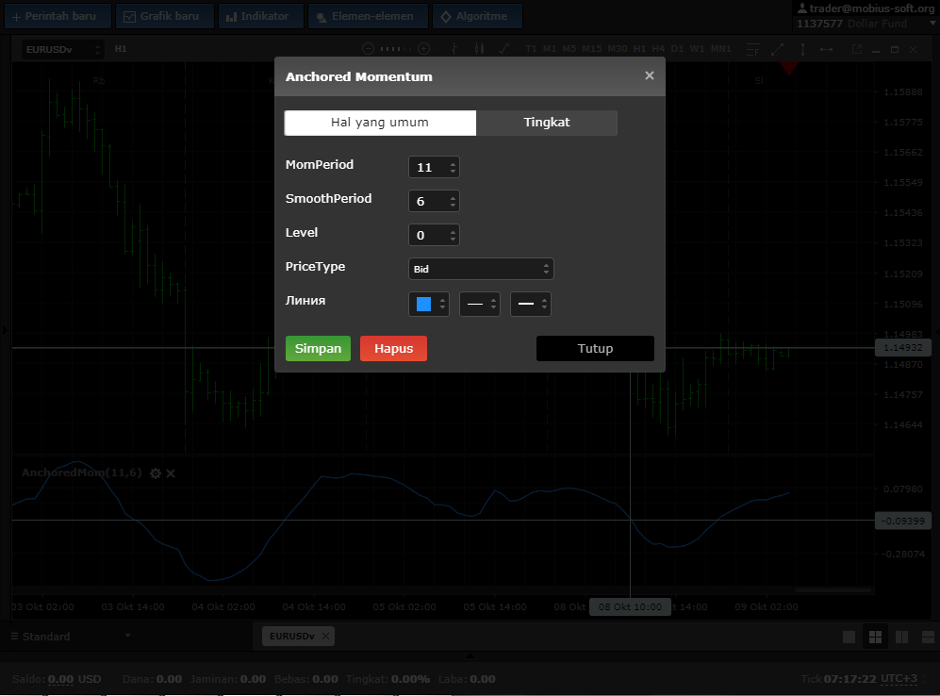This screenshot has width=940, height=696.
Task: Click the zoom out minus icon
Action: pos(368,49)
